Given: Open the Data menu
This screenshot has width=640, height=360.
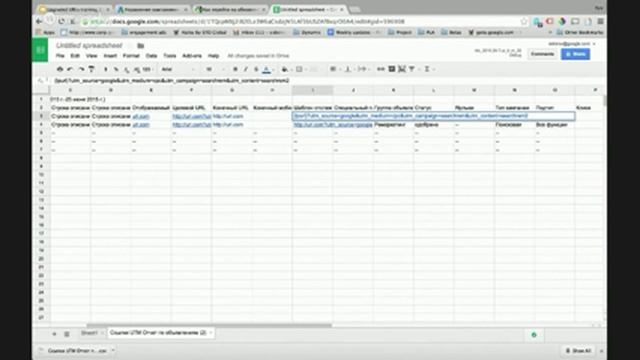Looking at the screenshot, I should point(151,56).
